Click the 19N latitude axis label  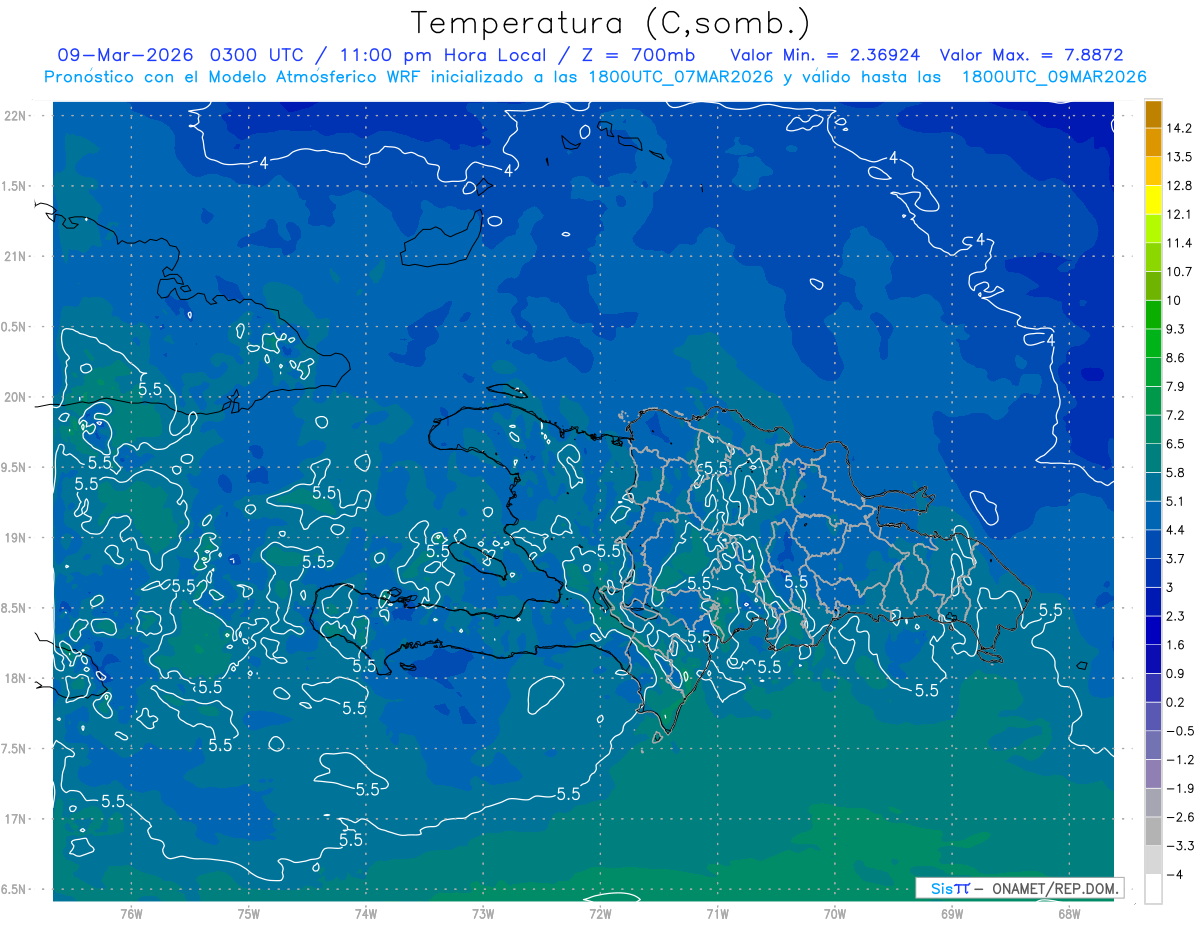(x=16, y=538)
